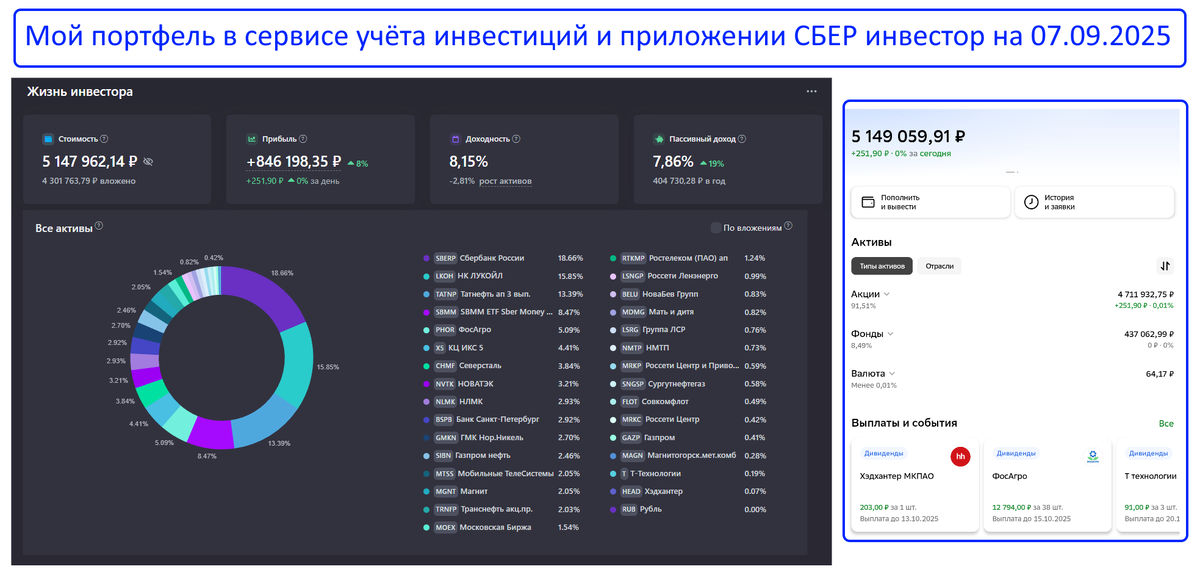Click the Хэдхантер hh logo icon

960,457
